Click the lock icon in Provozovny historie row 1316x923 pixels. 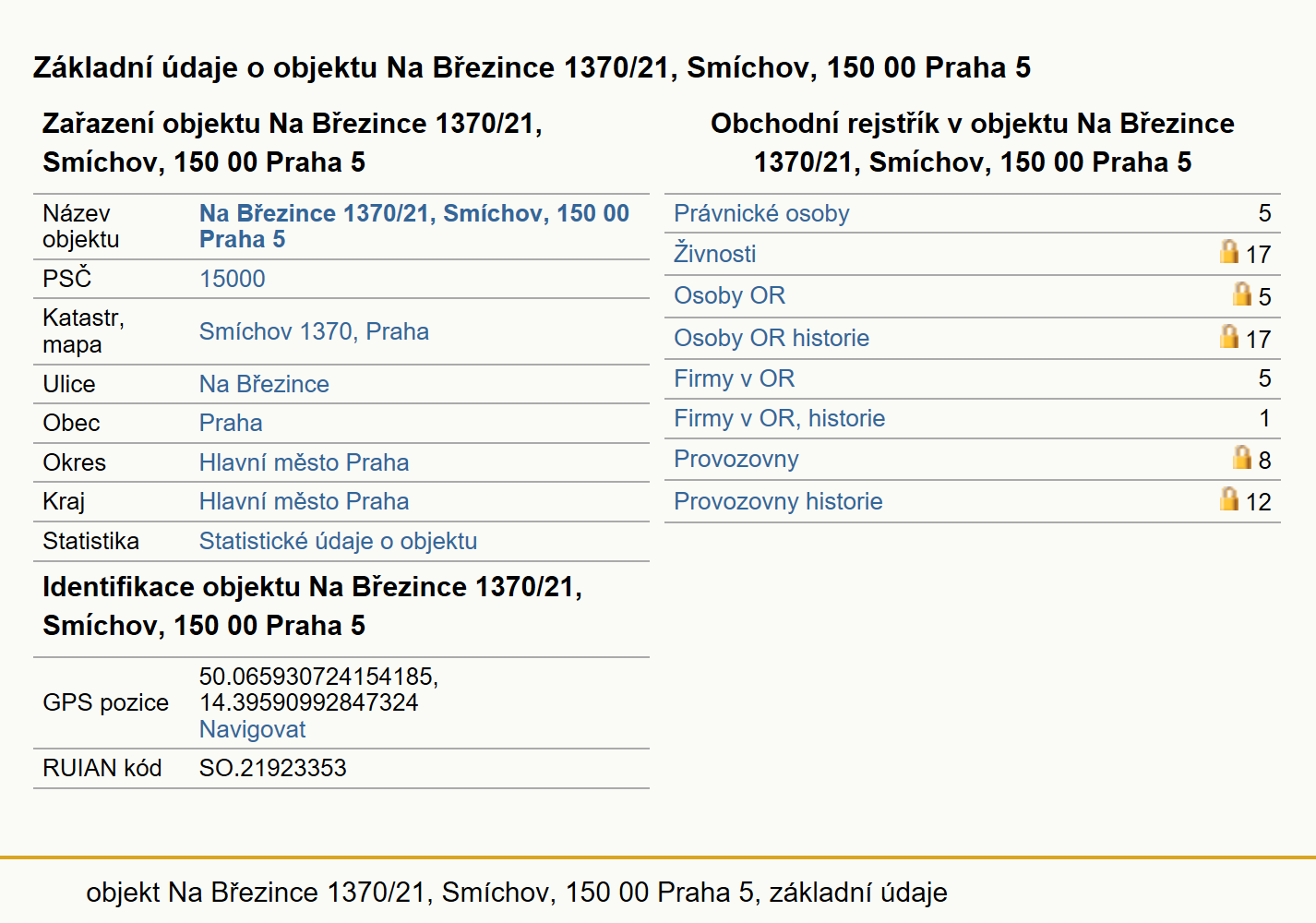pos(1228,498)
